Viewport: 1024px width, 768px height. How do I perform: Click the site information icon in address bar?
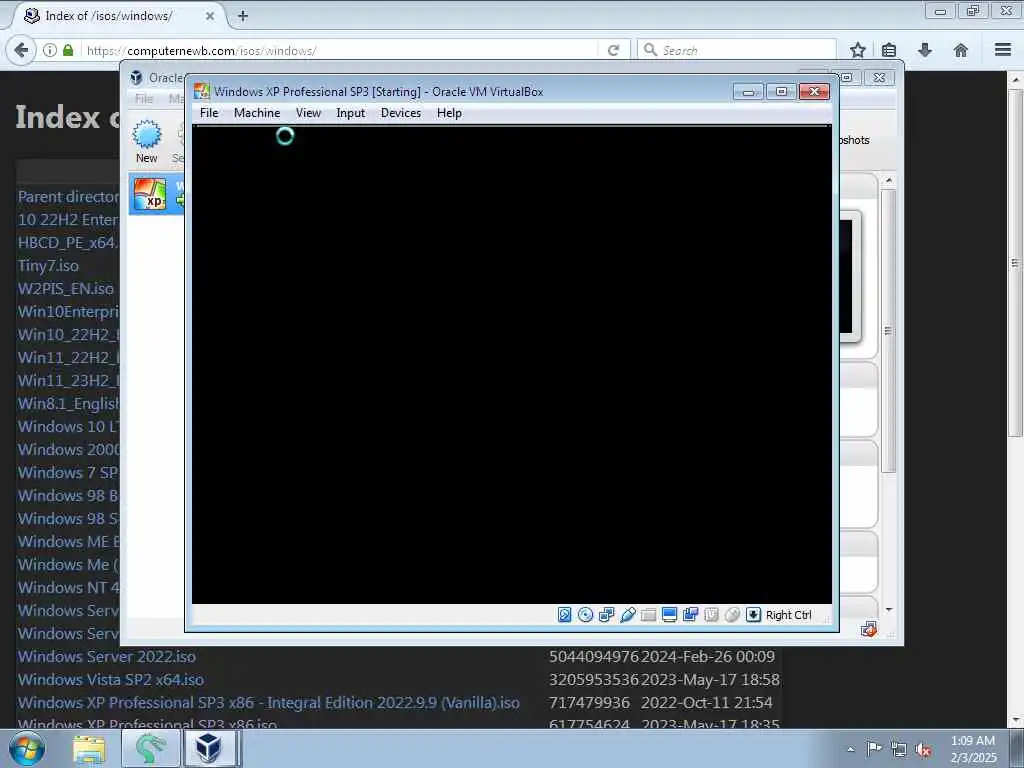[x=50, y=50]
